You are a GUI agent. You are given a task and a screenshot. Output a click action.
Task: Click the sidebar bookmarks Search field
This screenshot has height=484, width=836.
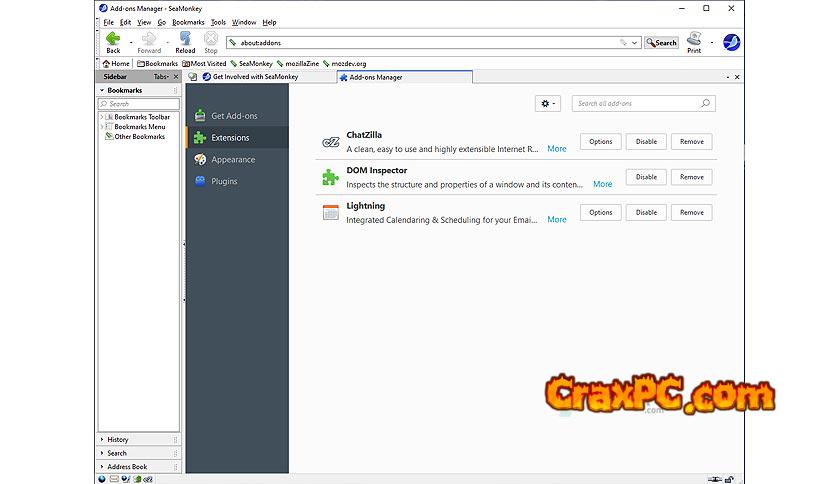pos(139,104)
